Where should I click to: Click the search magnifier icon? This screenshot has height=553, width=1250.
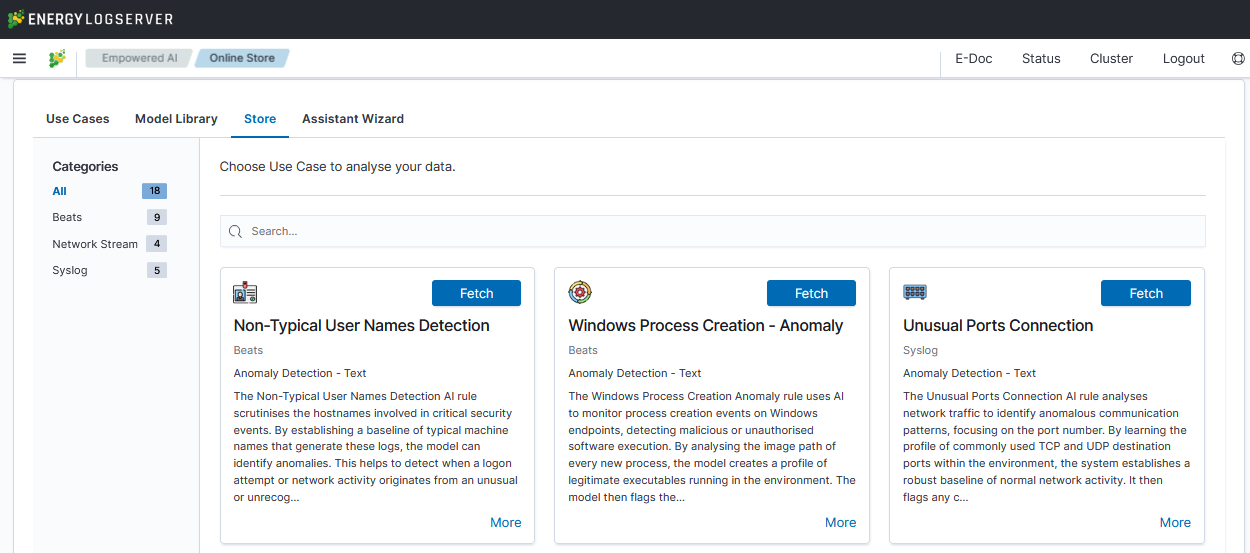coord(236,231)
